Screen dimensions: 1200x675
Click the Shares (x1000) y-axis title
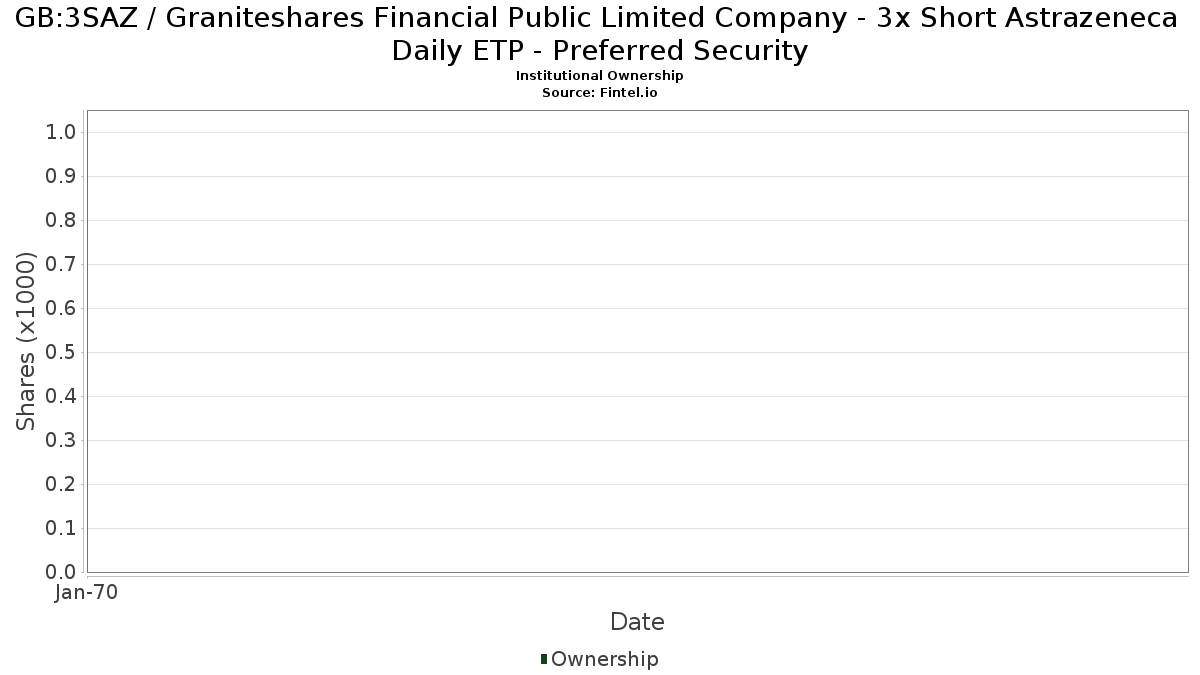pyautogui.click(x=27, y=341)
